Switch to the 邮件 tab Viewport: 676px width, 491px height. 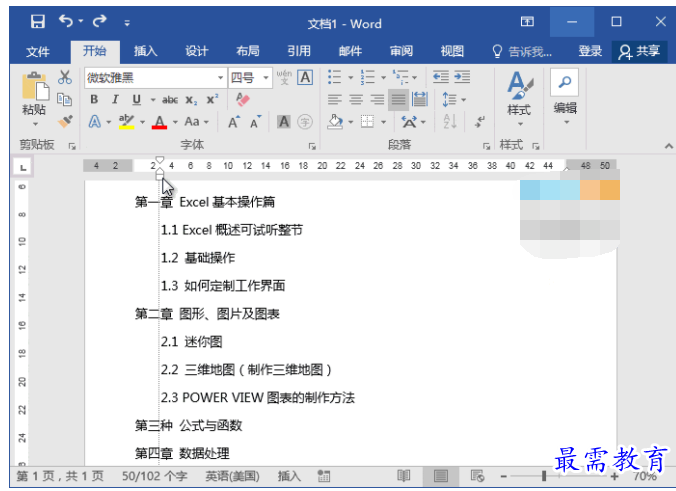[x=350, y=51]
